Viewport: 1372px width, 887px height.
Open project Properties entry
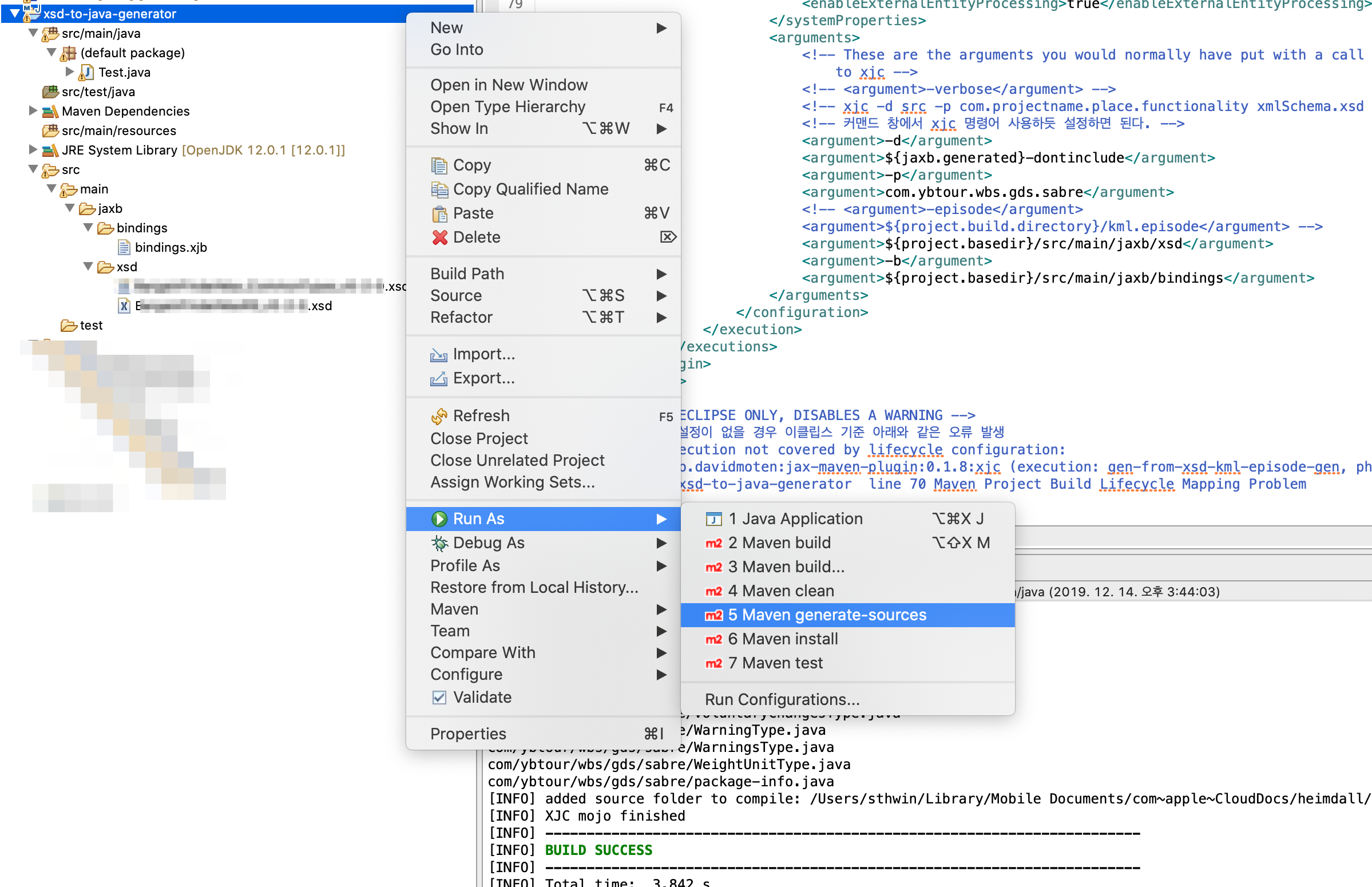[467, 734]
